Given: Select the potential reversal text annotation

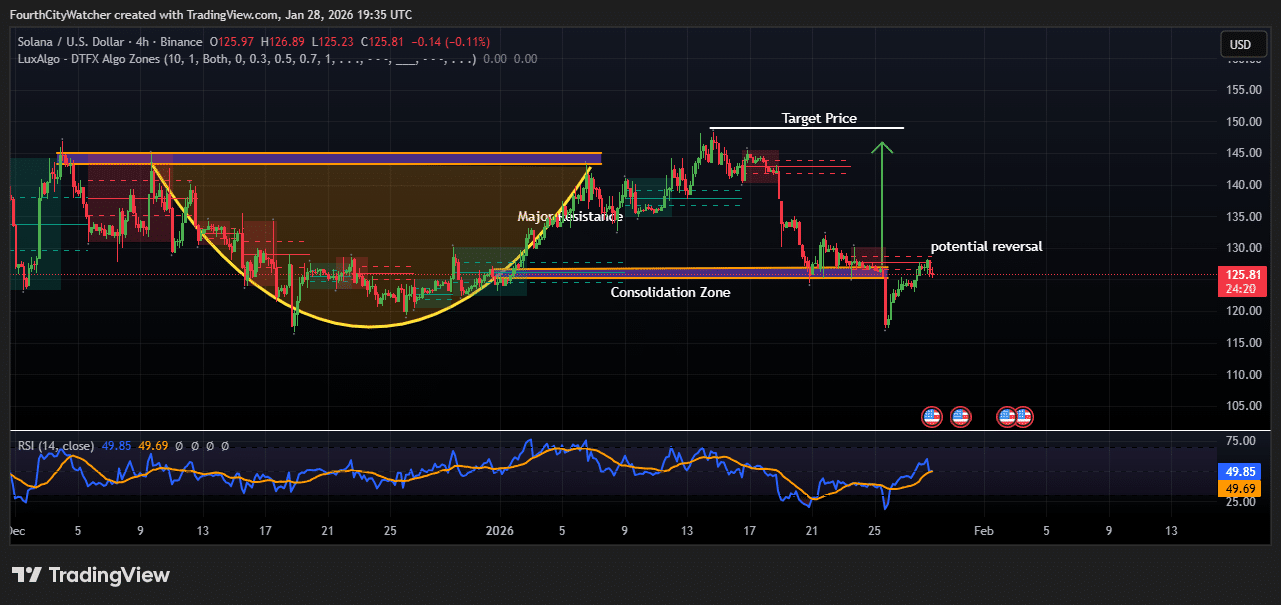Looking at the screenshot, I should (986, 246).
